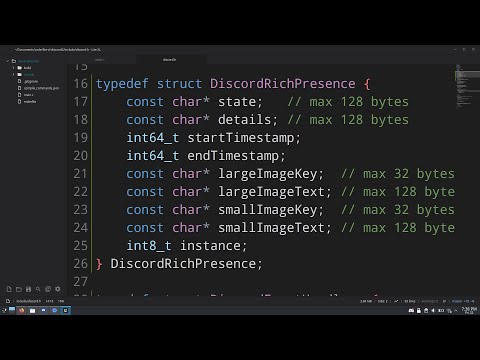
Task: Open find with the magnifier toolbar icon
Action: point(38,289)
